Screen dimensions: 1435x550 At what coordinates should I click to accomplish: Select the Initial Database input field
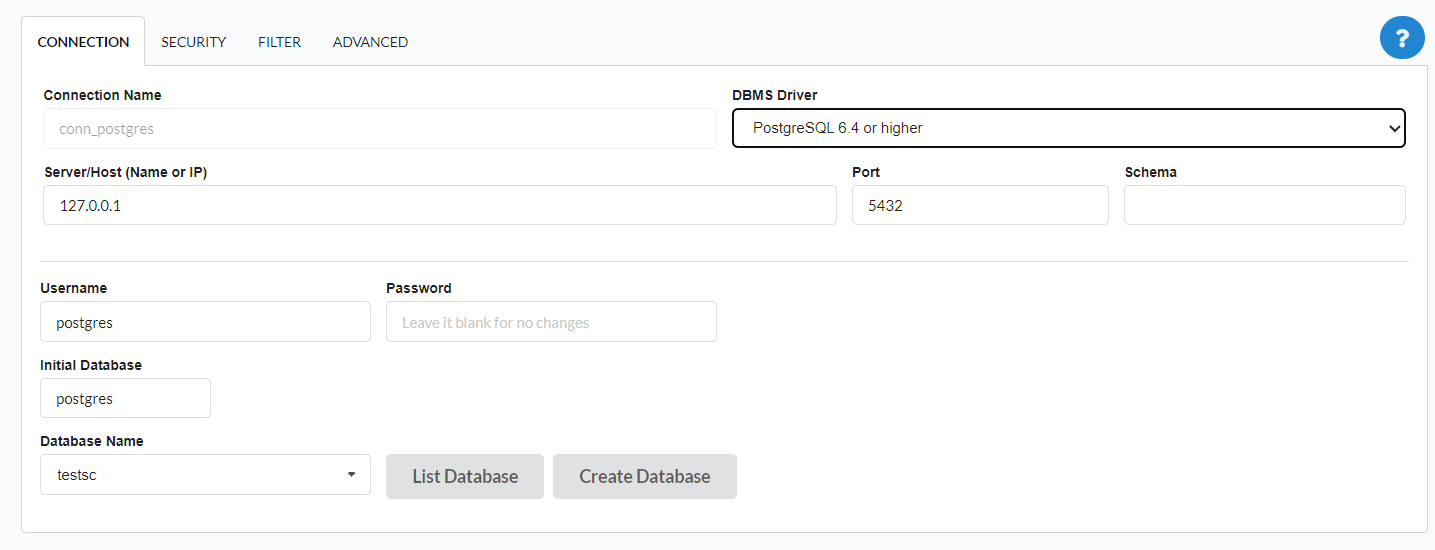click(x=125, y=398)
